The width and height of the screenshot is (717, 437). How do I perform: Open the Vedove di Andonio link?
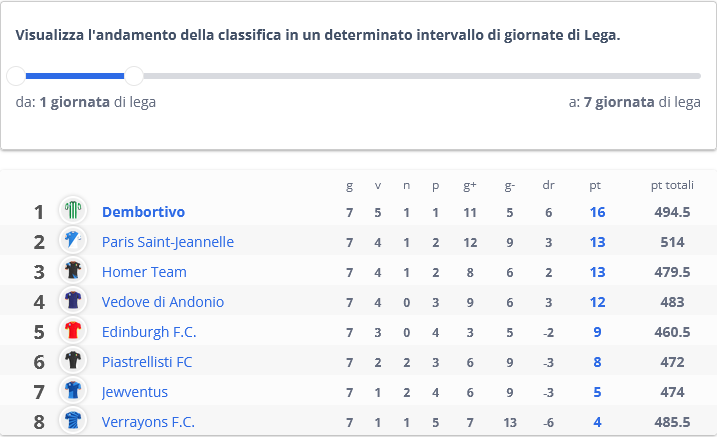click(x=163, y=302)
